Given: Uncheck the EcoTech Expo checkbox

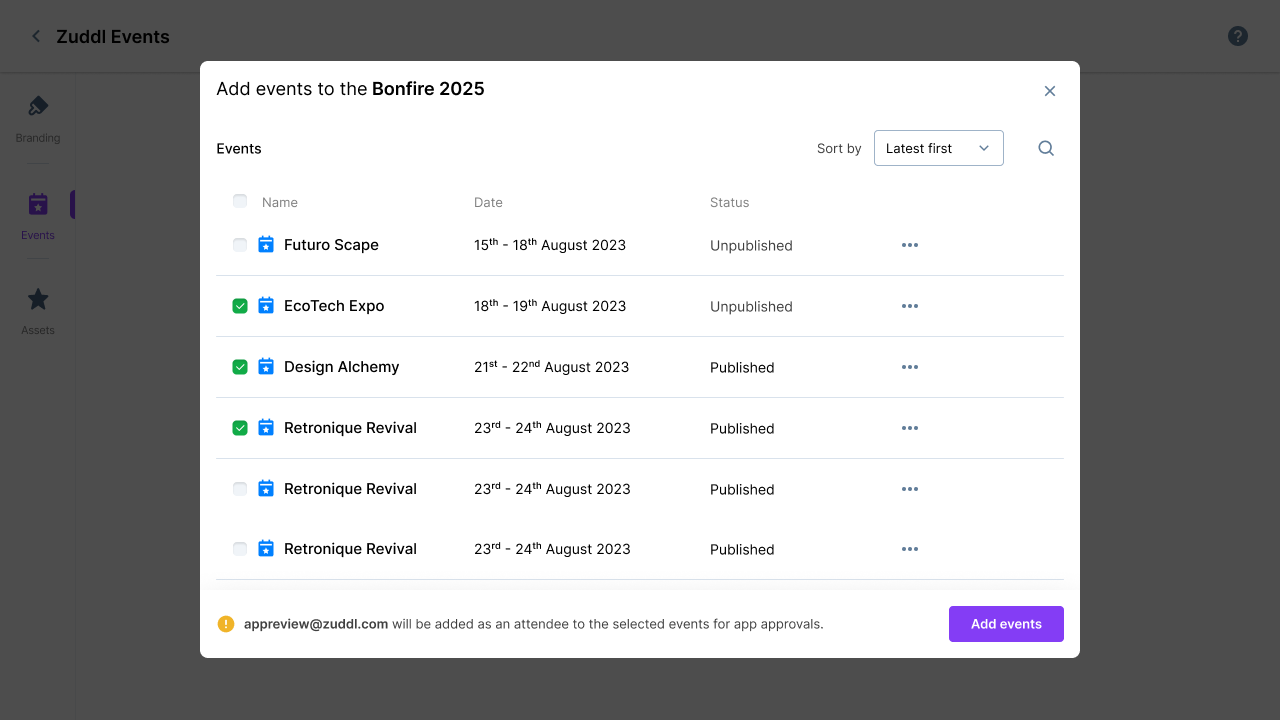Looking at the screenshot, I should click(240, 306).
